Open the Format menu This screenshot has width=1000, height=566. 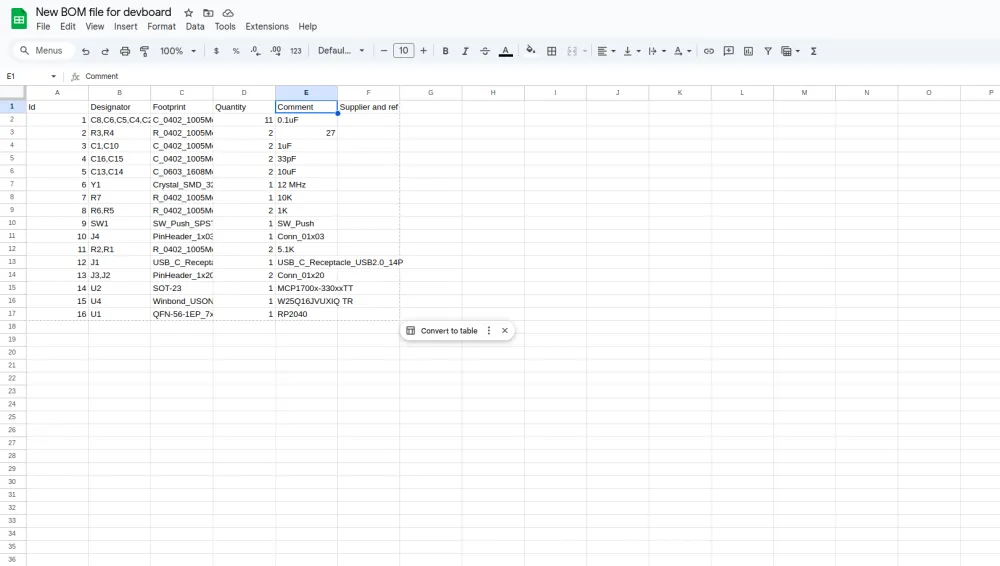(x=161, y=27)
